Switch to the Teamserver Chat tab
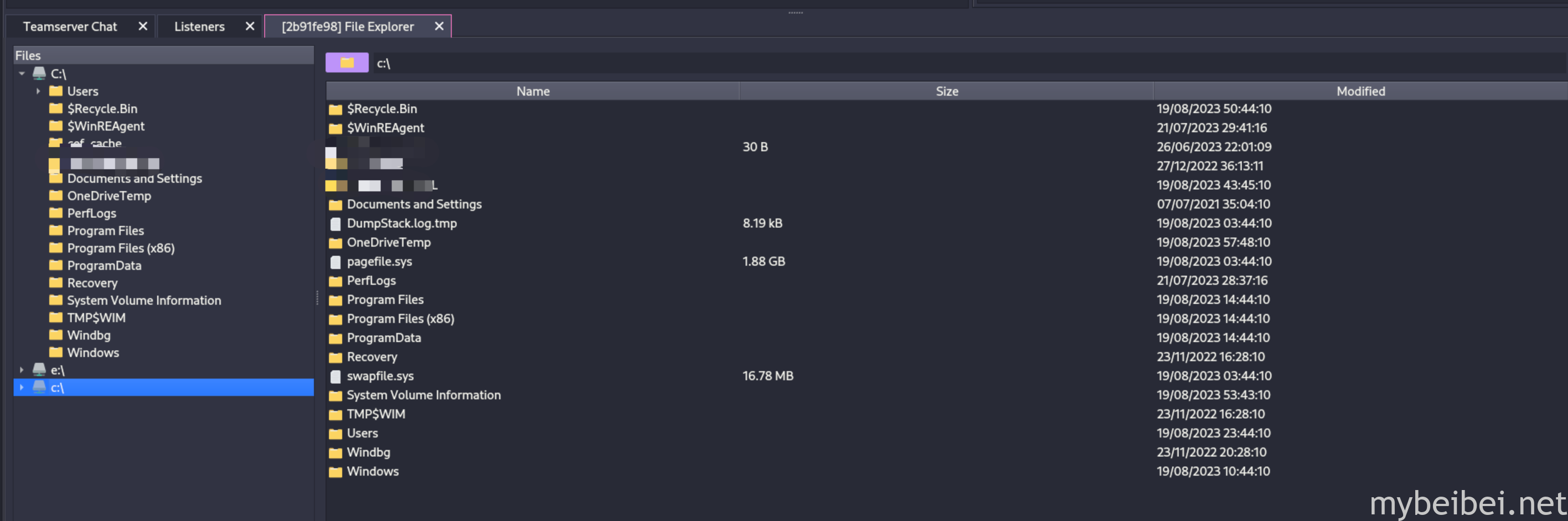This screenshot has height=521, width=1568. [70, 27]
